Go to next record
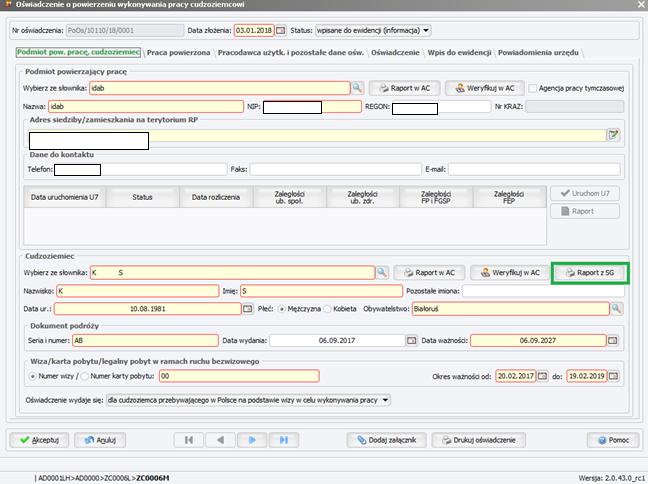This screenshot has height=484, width=648. tap(252, 440)
